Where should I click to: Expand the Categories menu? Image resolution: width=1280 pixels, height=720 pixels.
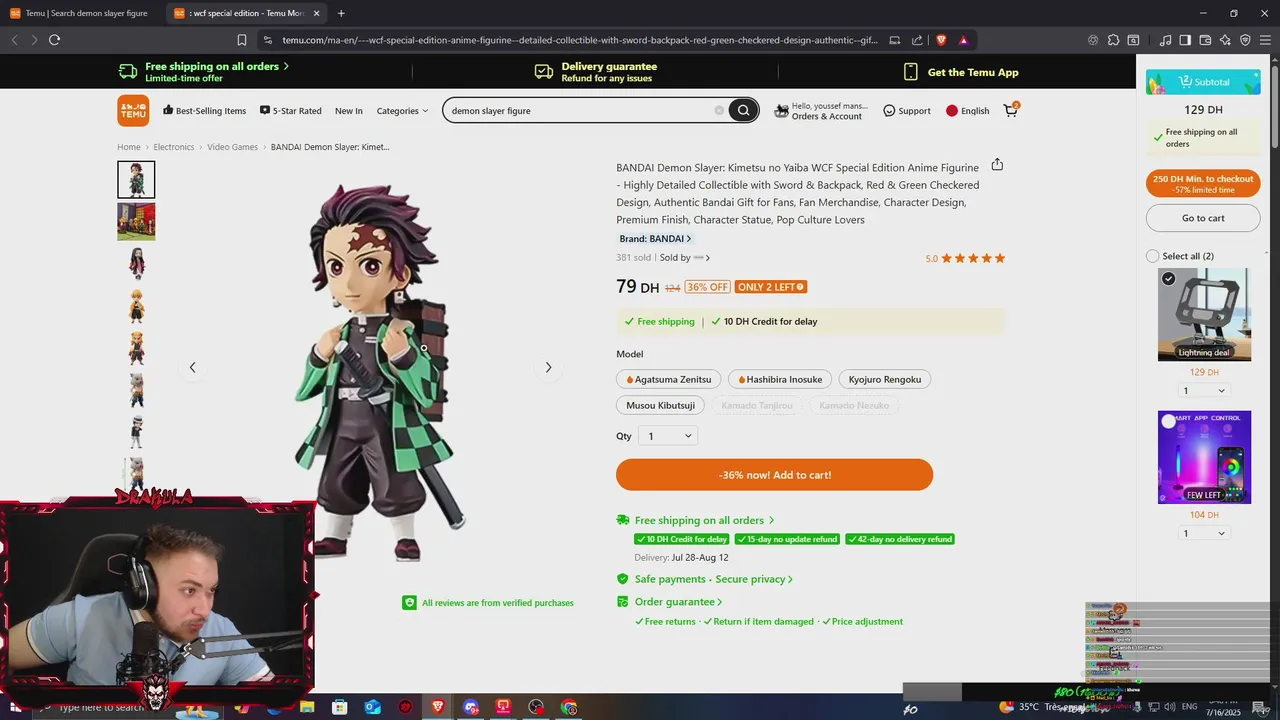click(402, 111)
